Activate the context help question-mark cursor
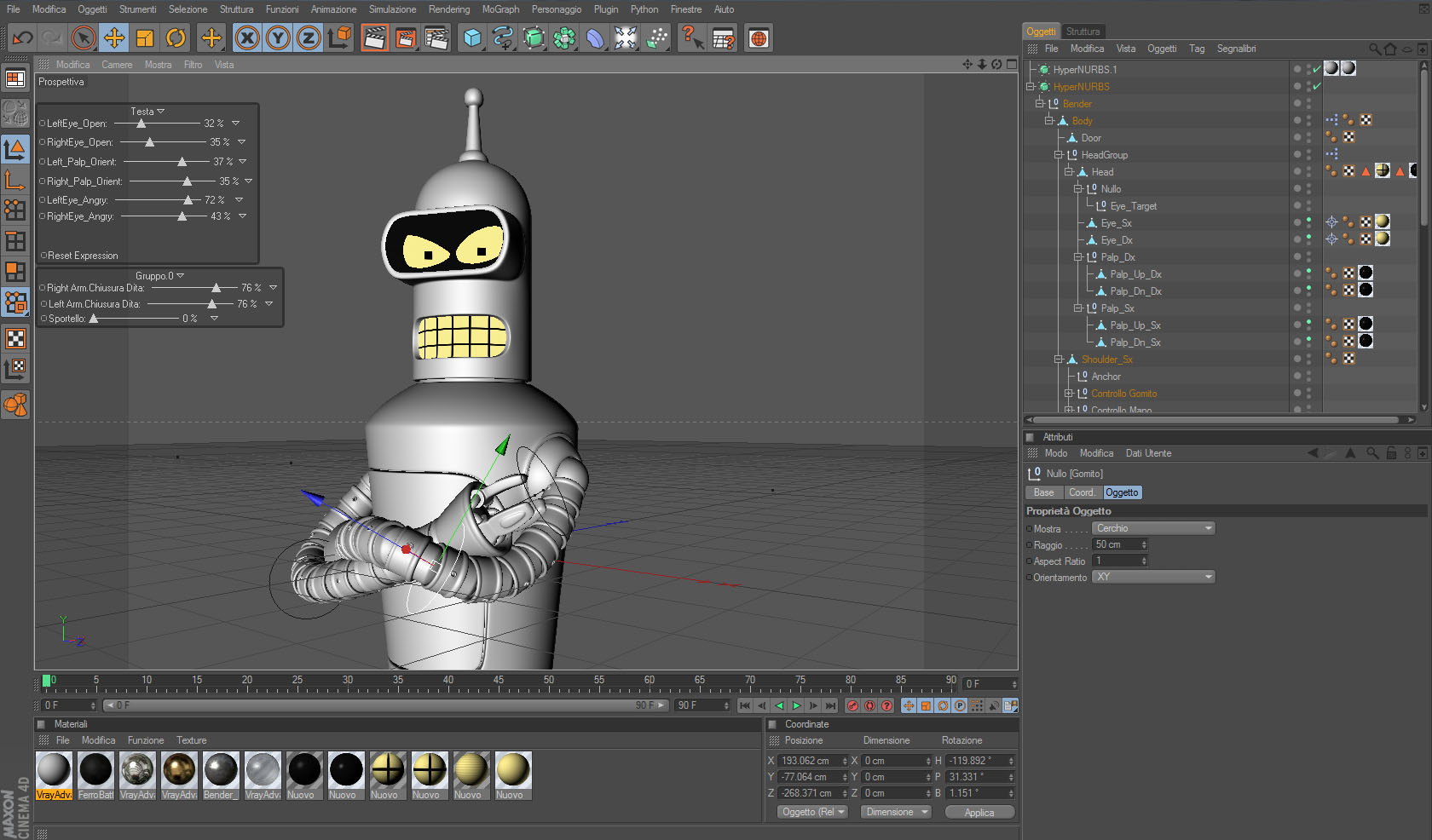The width and height of the screenshot is (1432, 840). (692, 38)
